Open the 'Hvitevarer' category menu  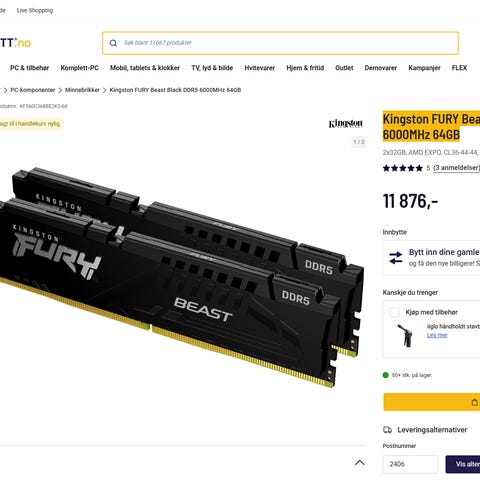pyautogui.click(x=259, y=68)
